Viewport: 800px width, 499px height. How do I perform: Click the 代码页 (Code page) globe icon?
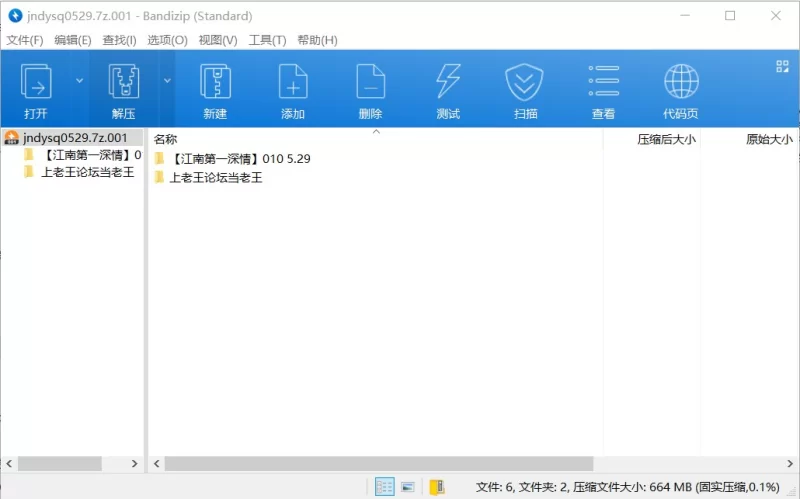681,82
